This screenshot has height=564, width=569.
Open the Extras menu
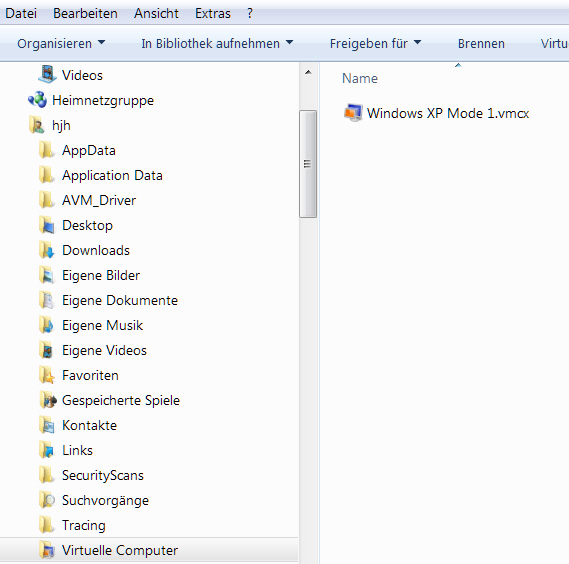coord(213,13)
